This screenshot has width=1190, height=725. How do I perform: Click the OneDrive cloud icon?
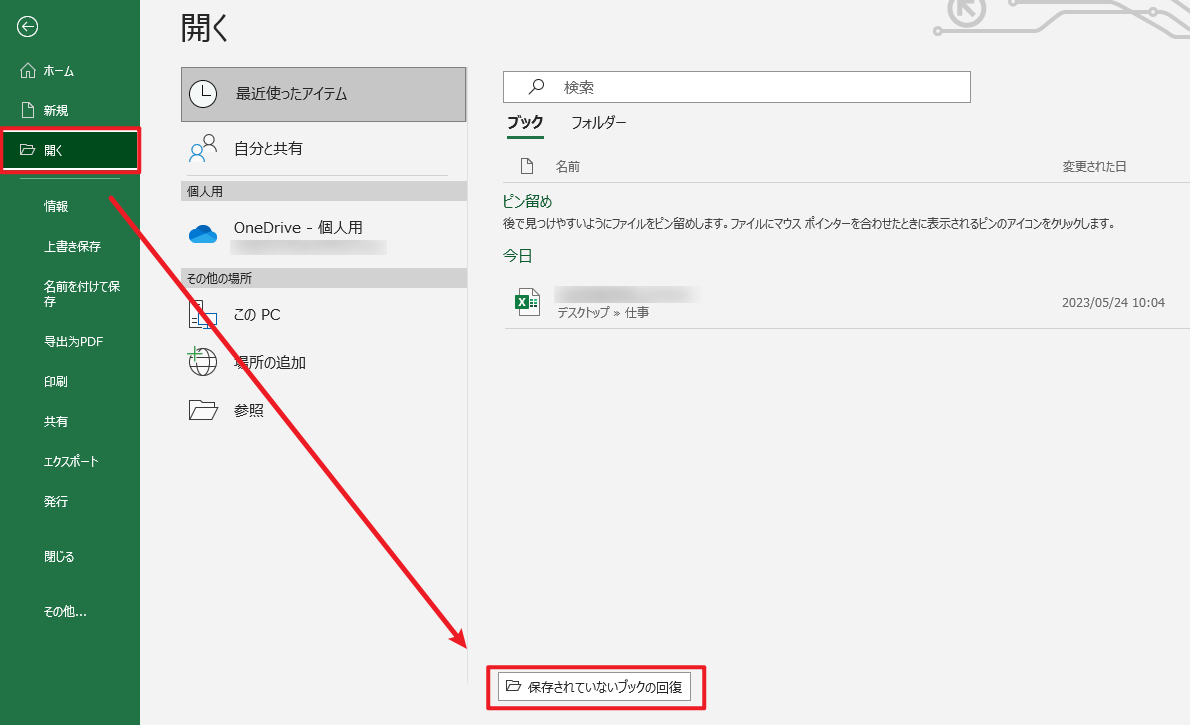203,234
